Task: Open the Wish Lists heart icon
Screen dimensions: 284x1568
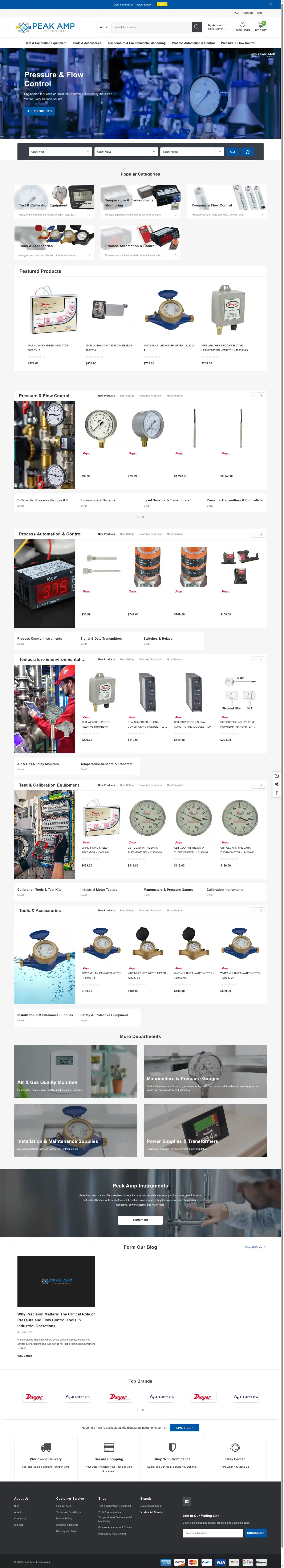Action: pos(242,25)
